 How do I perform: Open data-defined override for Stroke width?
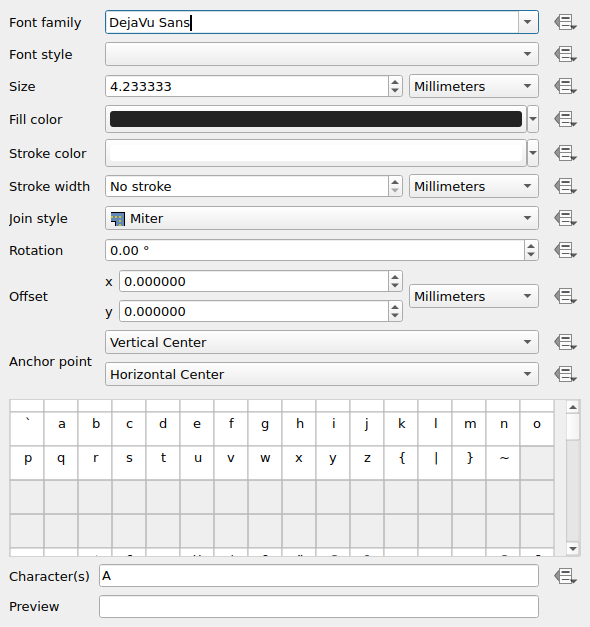pos(565,186)
